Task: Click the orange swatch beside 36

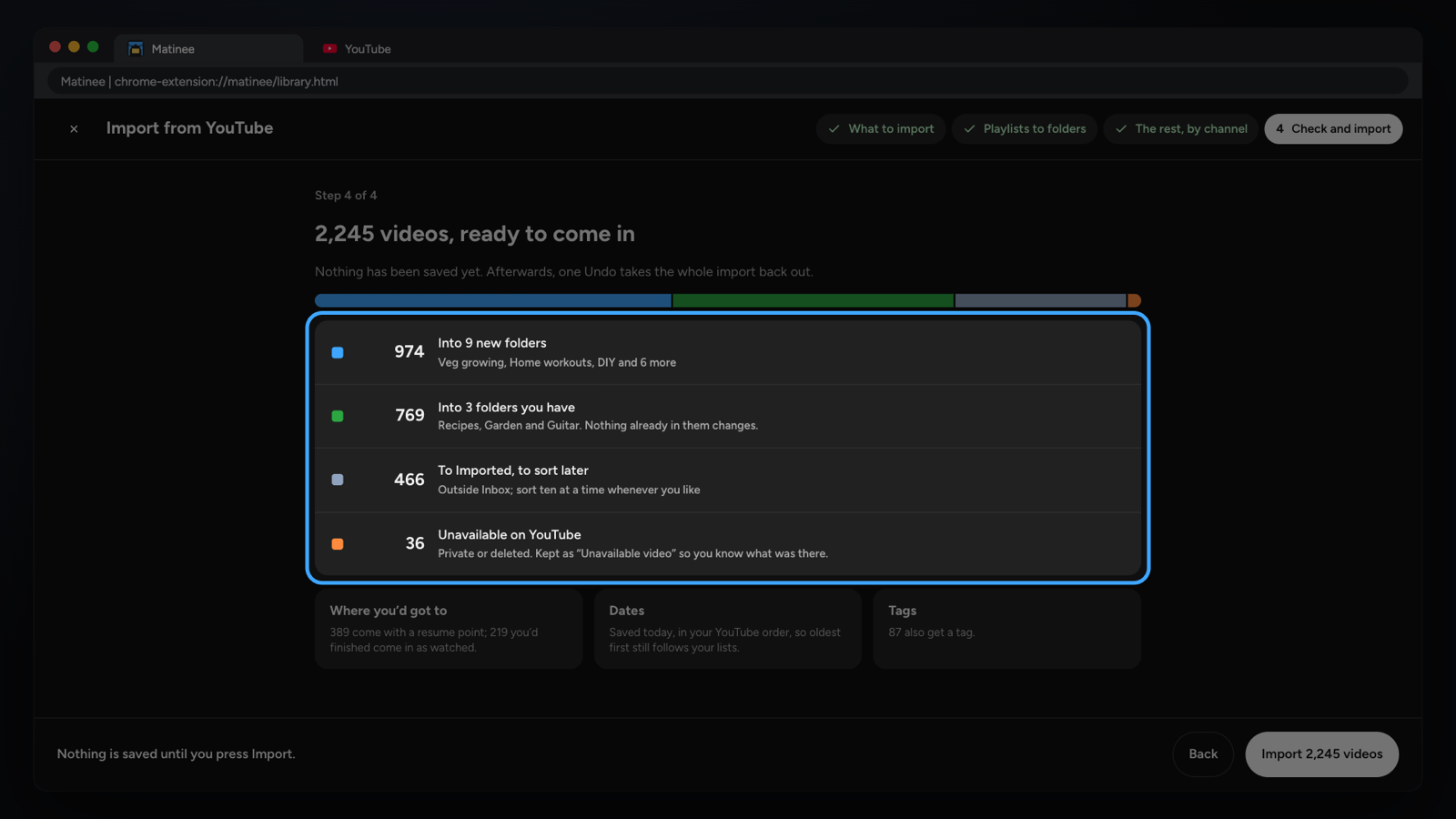Action: coord(338,544)
